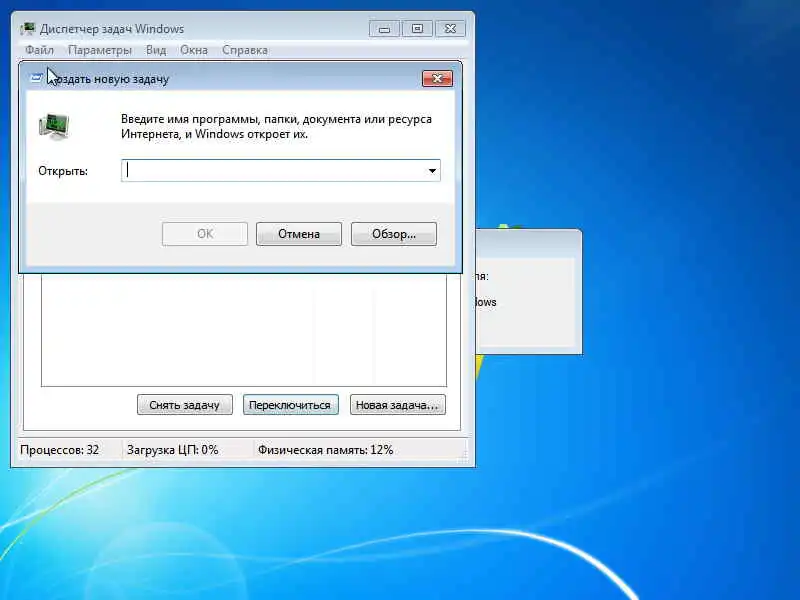Viewport: 800px width, 600px height.
Task: Open the Файл menu
Action: coord(39,50)
